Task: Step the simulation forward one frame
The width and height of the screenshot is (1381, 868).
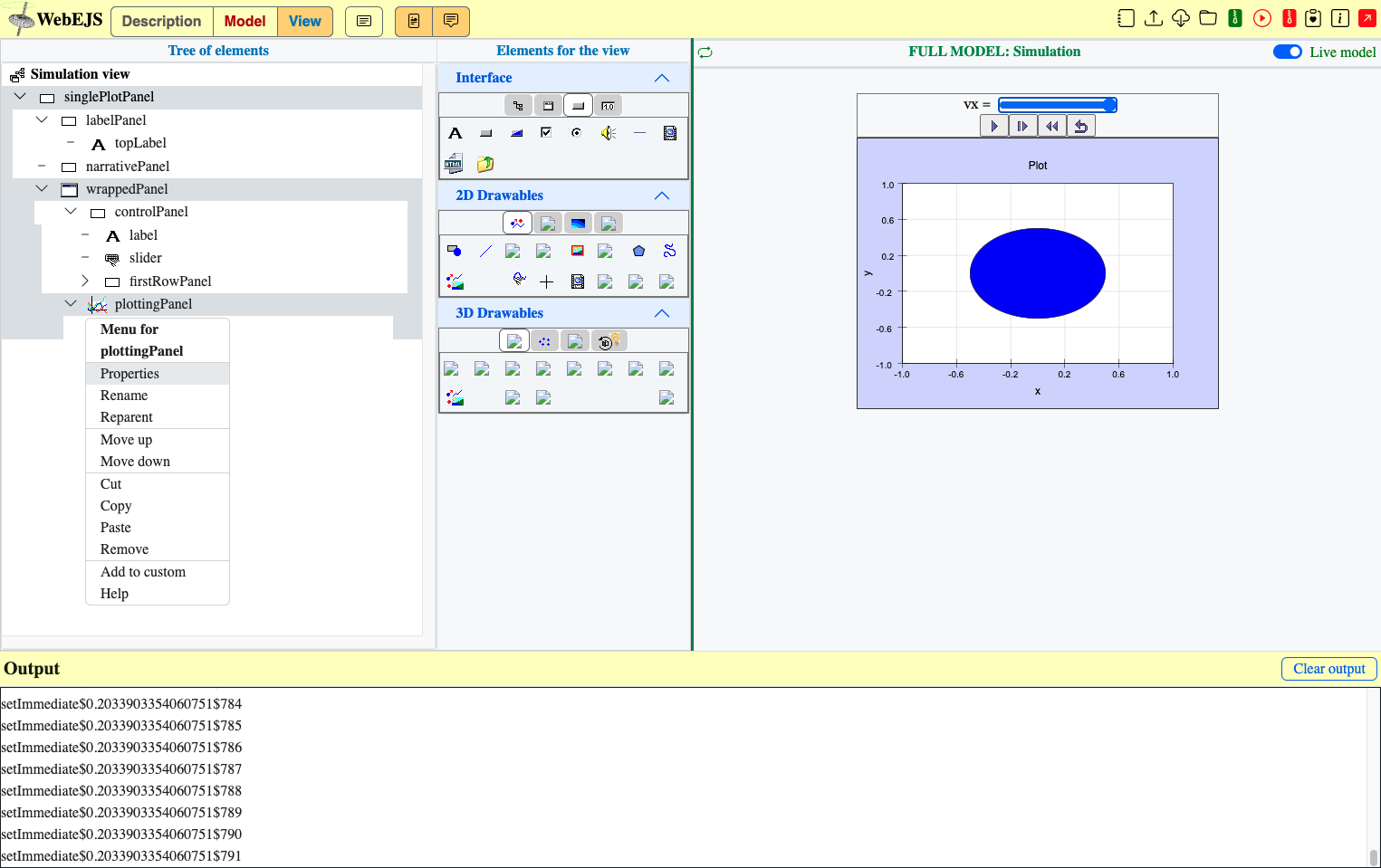Action: point(1023,127)
